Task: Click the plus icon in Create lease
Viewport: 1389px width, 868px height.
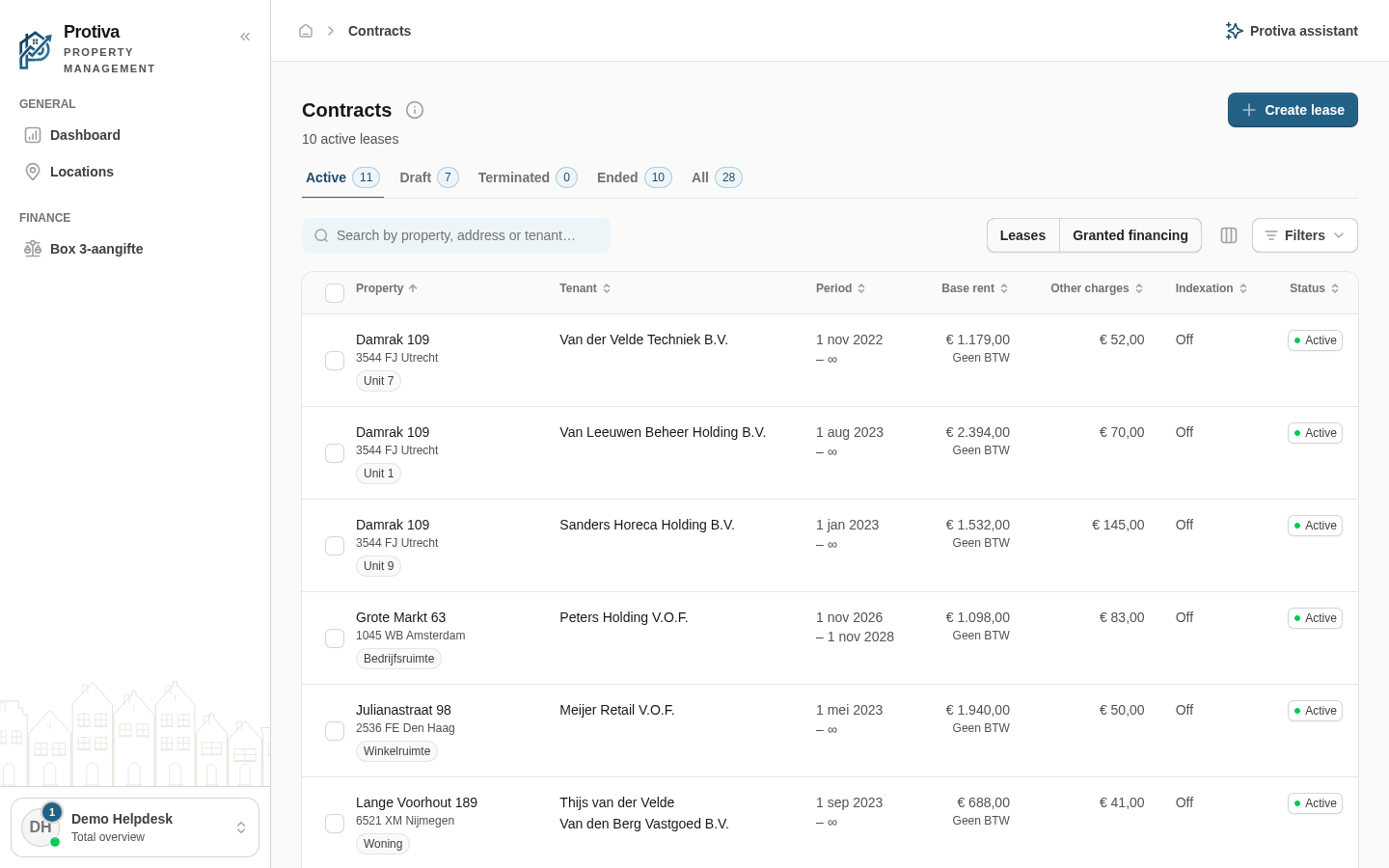Action: click(1249, 110)
